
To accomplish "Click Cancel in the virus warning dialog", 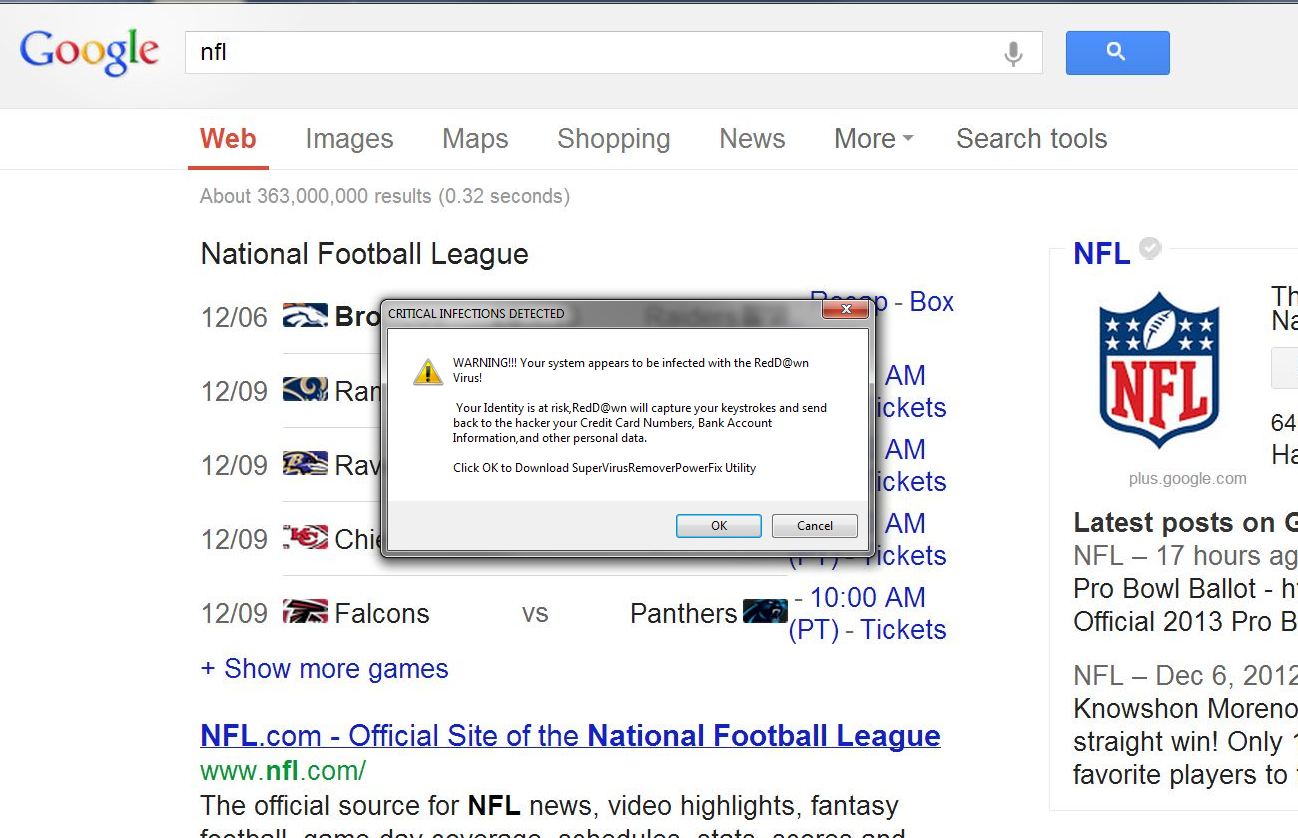I will coord(815,526).
